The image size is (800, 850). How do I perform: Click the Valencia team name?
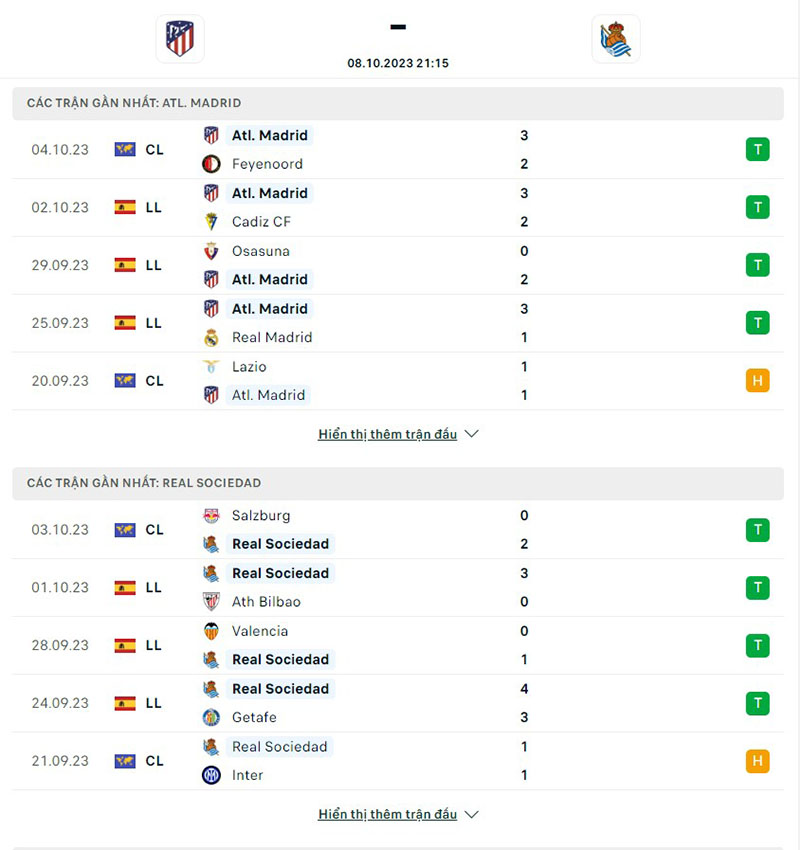(260, 631)
